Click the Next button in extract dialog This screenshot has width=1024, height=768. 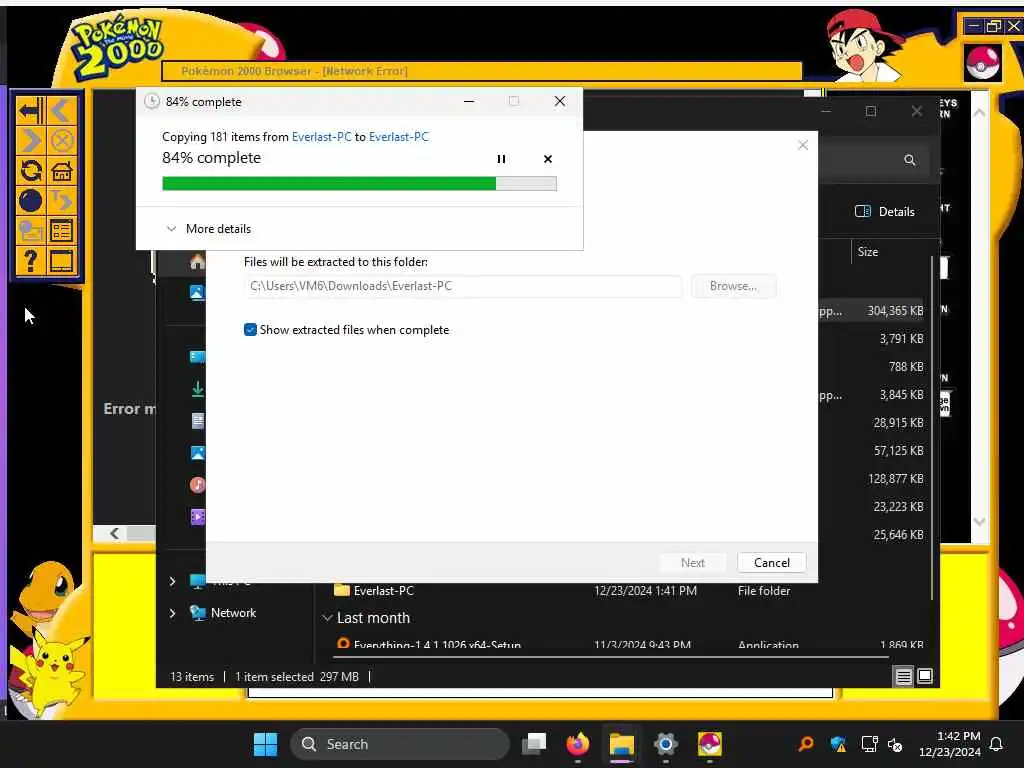click(692, 563)
